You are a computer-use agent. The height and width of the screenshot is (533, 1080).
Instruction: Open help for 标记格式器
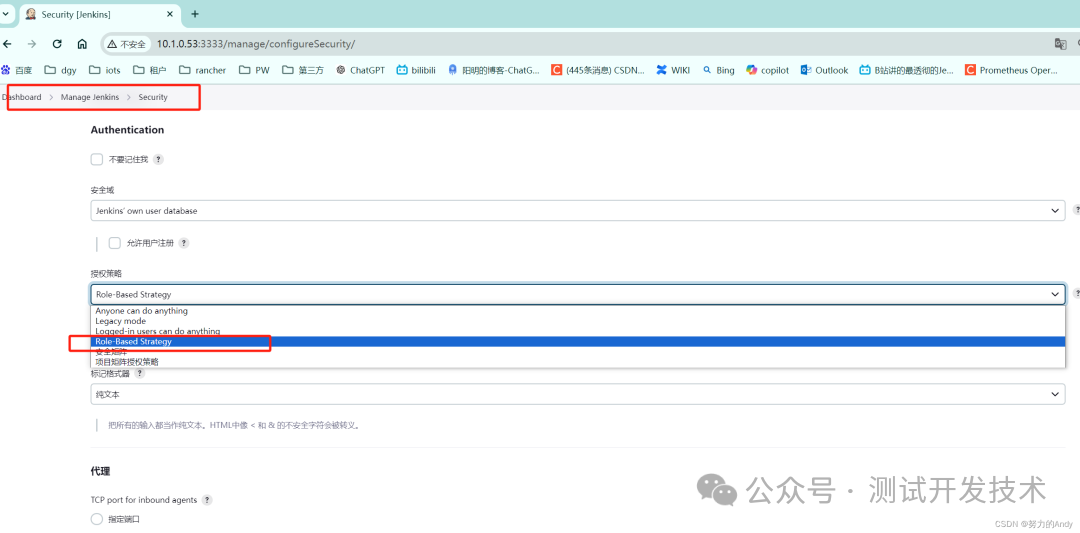pyautogui.click(x=141, y=373)
